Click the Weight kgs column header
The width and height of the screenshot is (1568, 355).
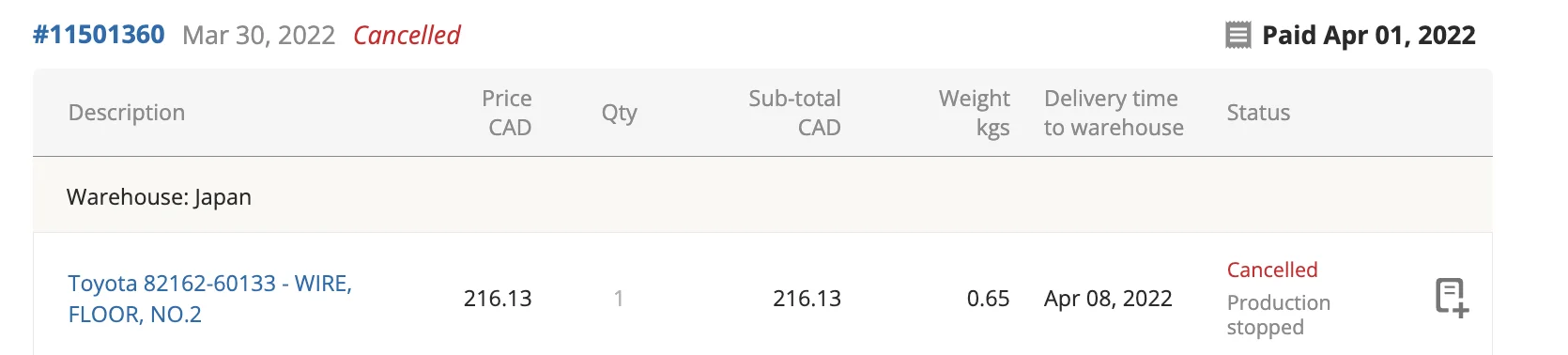pyautogui.click(x=974, y=113)
